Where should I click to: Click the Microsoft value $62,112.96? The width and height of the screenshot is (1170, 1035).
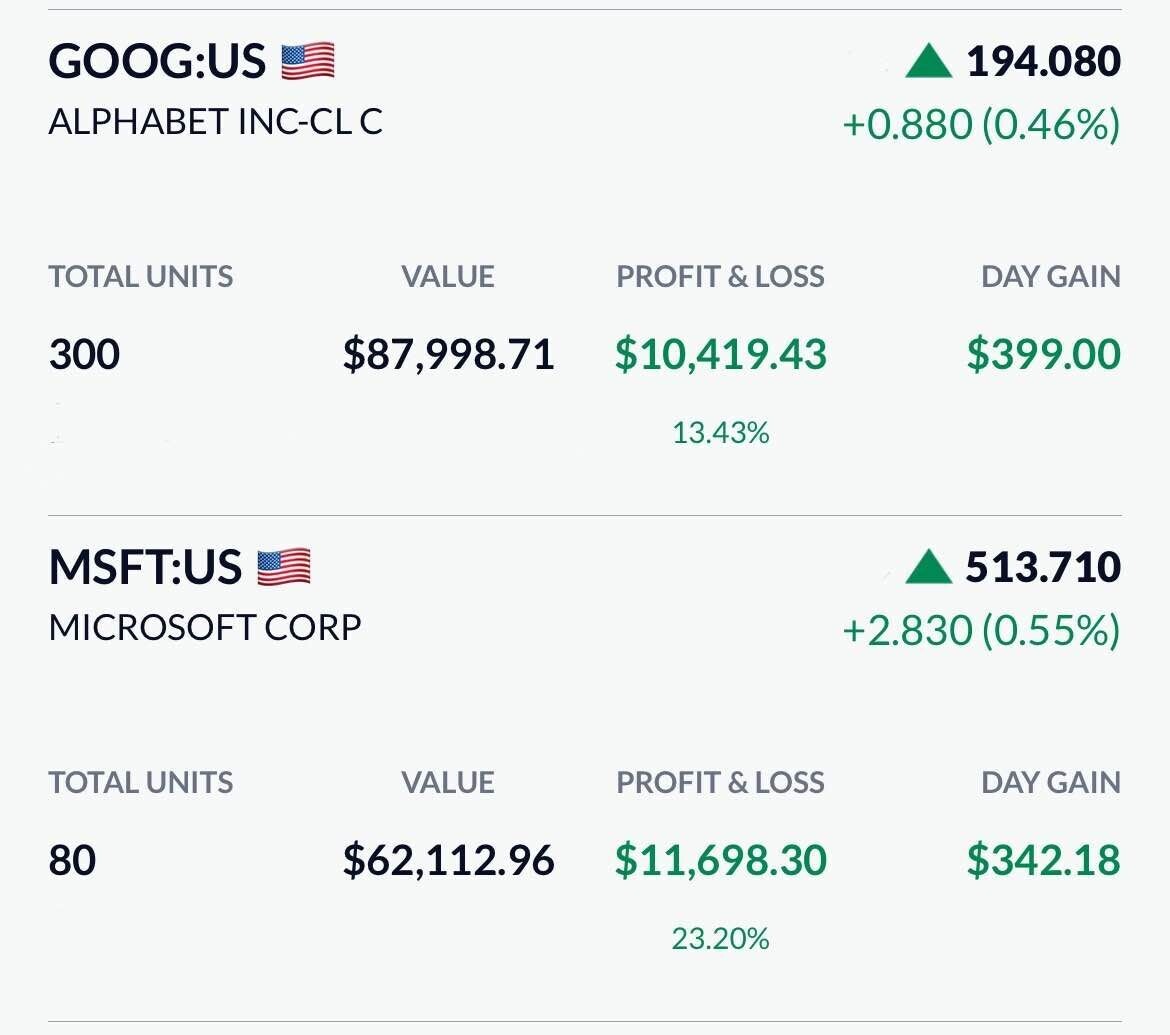click(448, 861)
